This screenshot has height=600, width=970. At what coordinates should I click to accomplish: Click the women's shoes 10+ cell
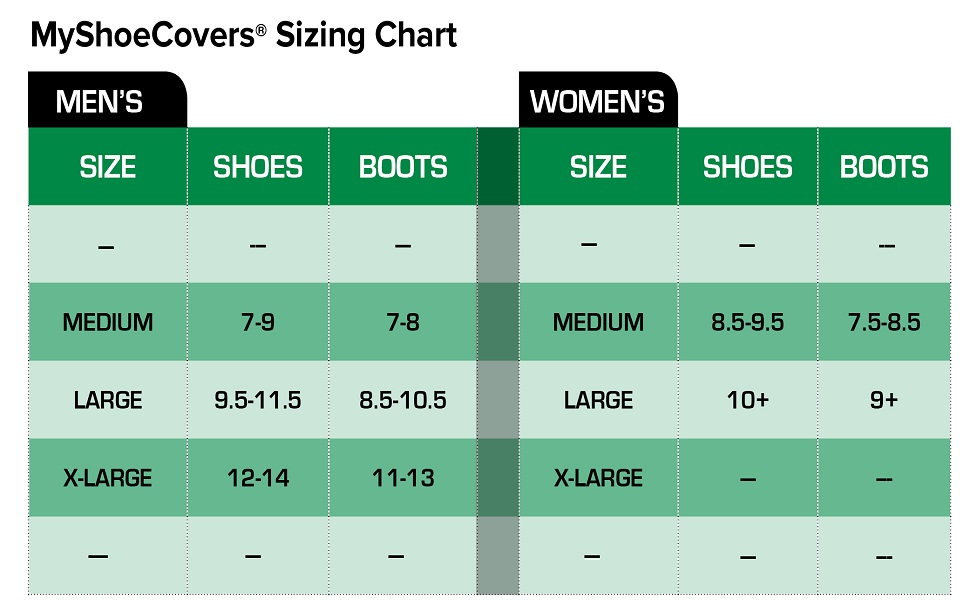click(x=748, y=400)
